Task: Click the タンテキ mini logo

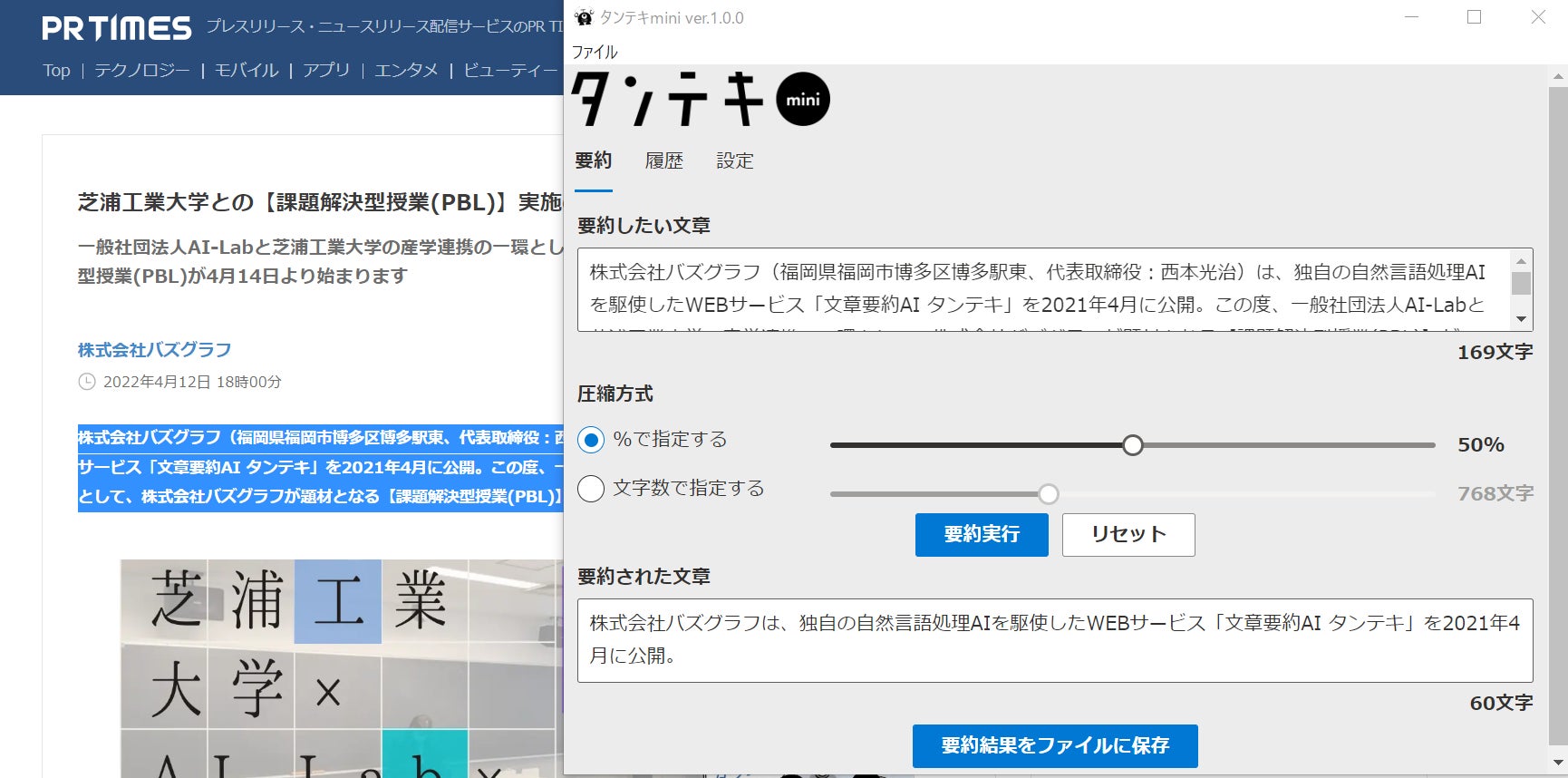Action: (x=701, y=99)
